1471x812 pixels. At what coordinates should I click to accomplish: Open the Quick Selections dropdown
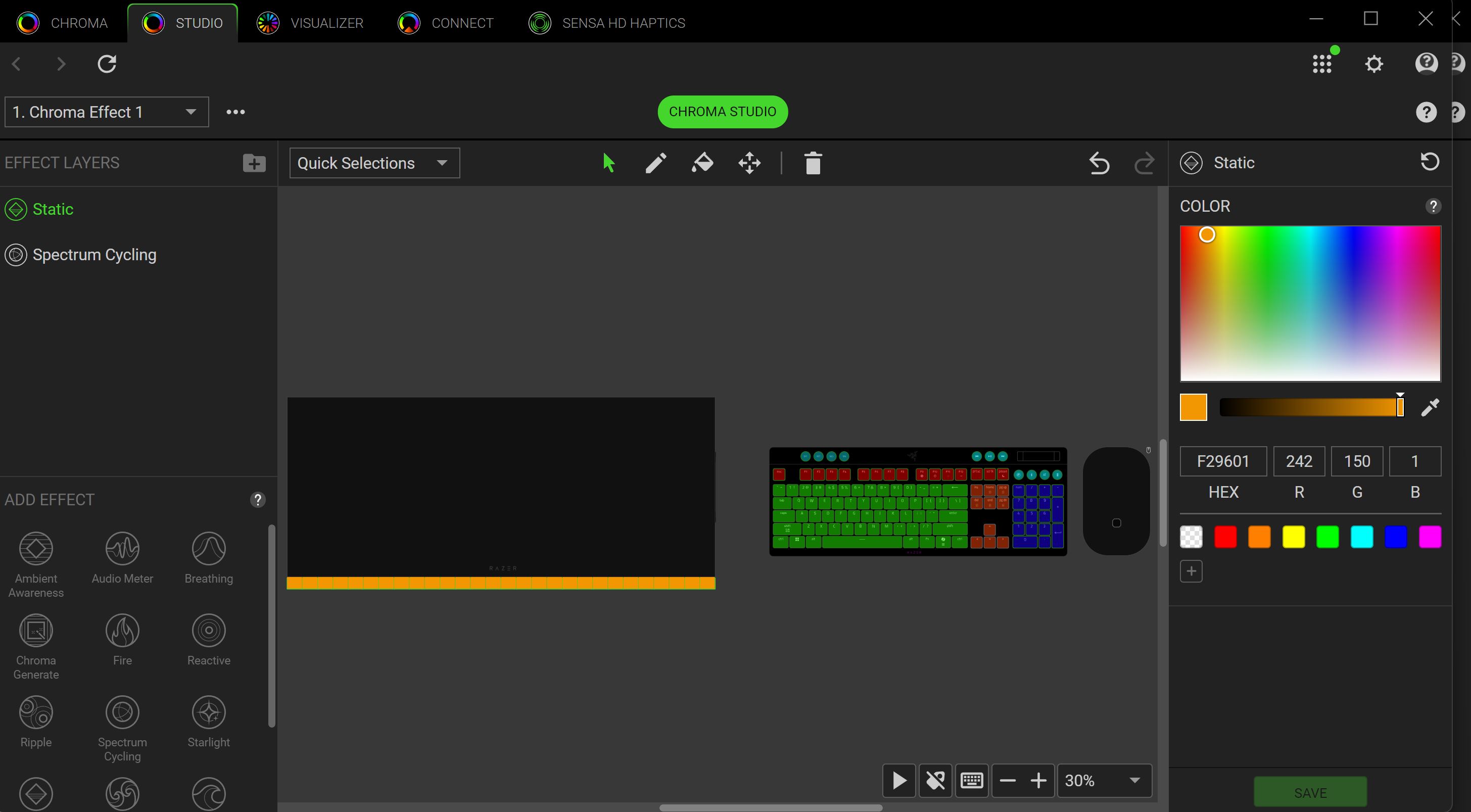click(374, 163)
